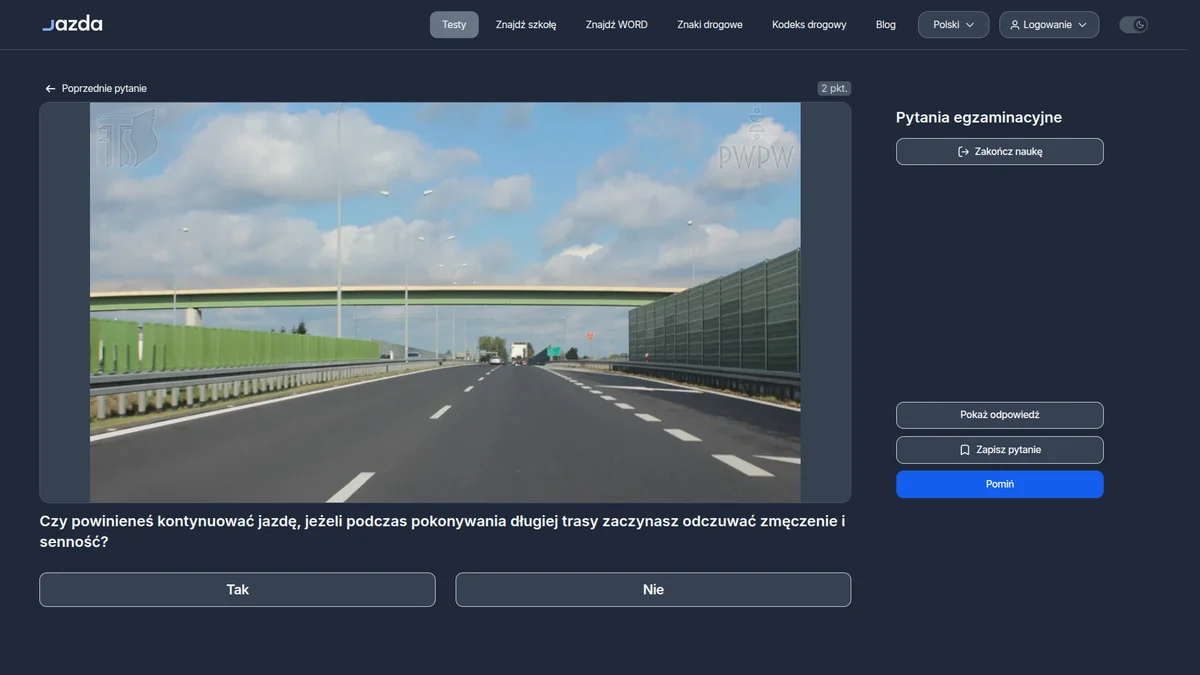
Task: Click the road question image
Action: tap(445, 302)
